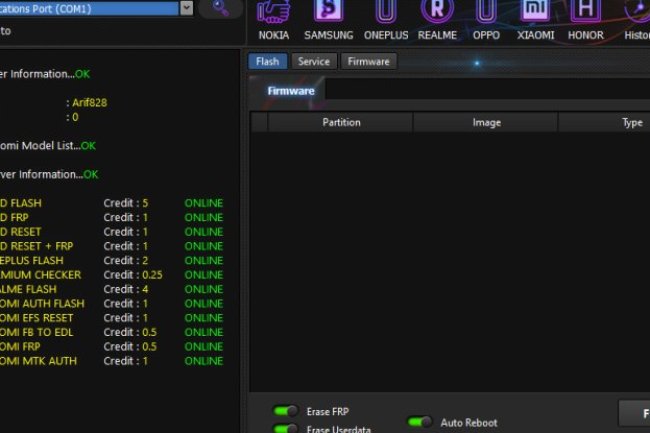This screenshot has width=650, height=433.
Task: Click the 'D RESET + FRP' service row
Action: click(x=111, y=246)
